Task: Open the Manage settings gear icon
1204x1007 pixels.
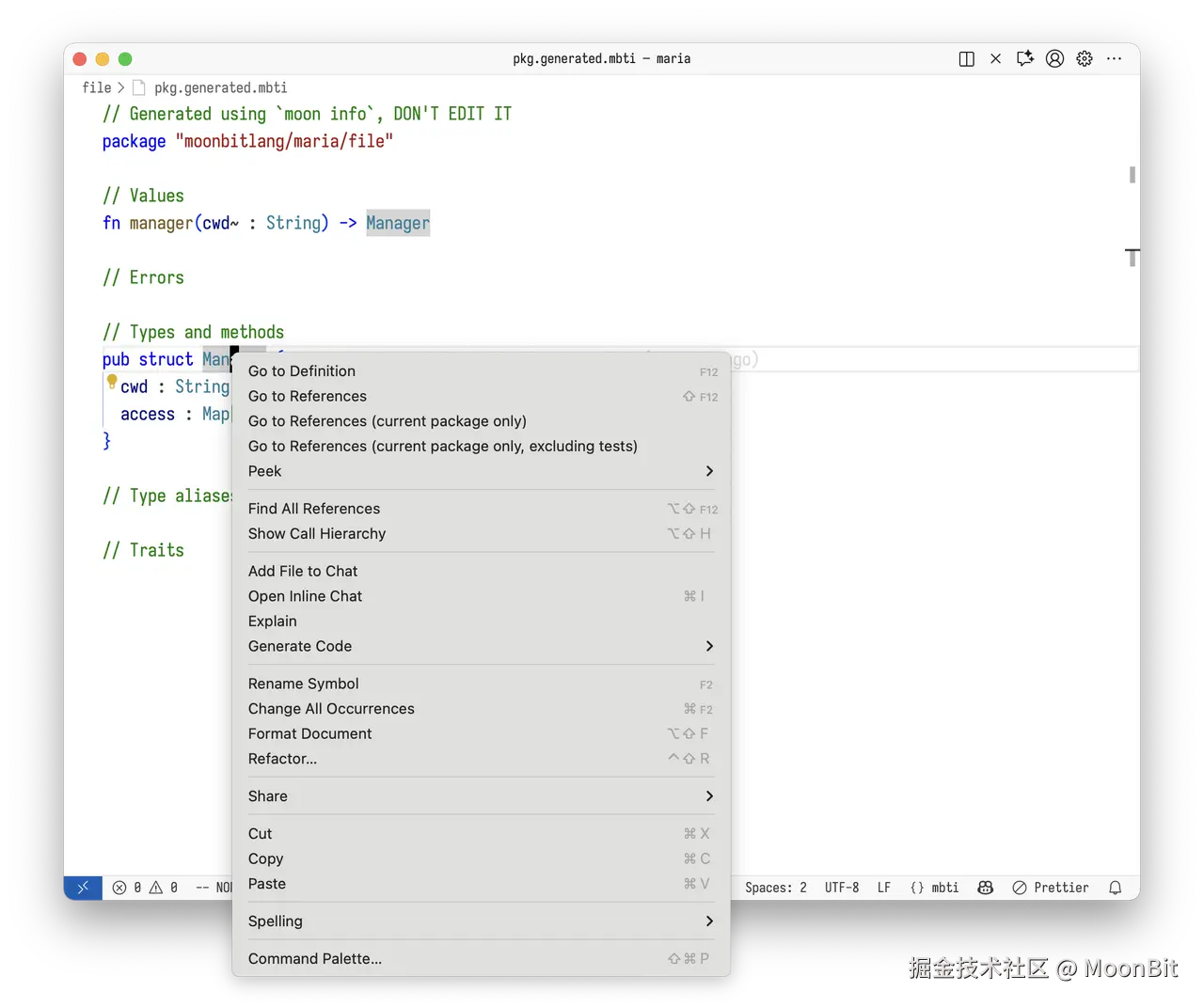Action: point(1085,59)
